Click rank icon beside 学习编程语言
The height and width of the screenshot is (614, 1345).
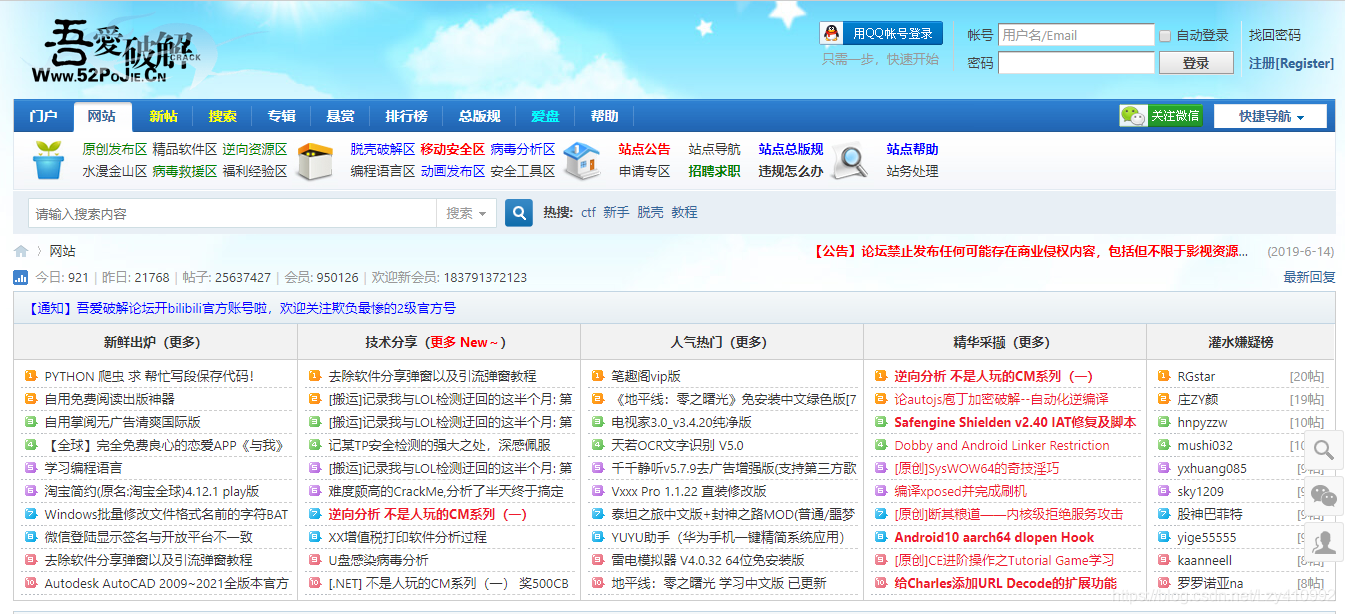[31, 468]
